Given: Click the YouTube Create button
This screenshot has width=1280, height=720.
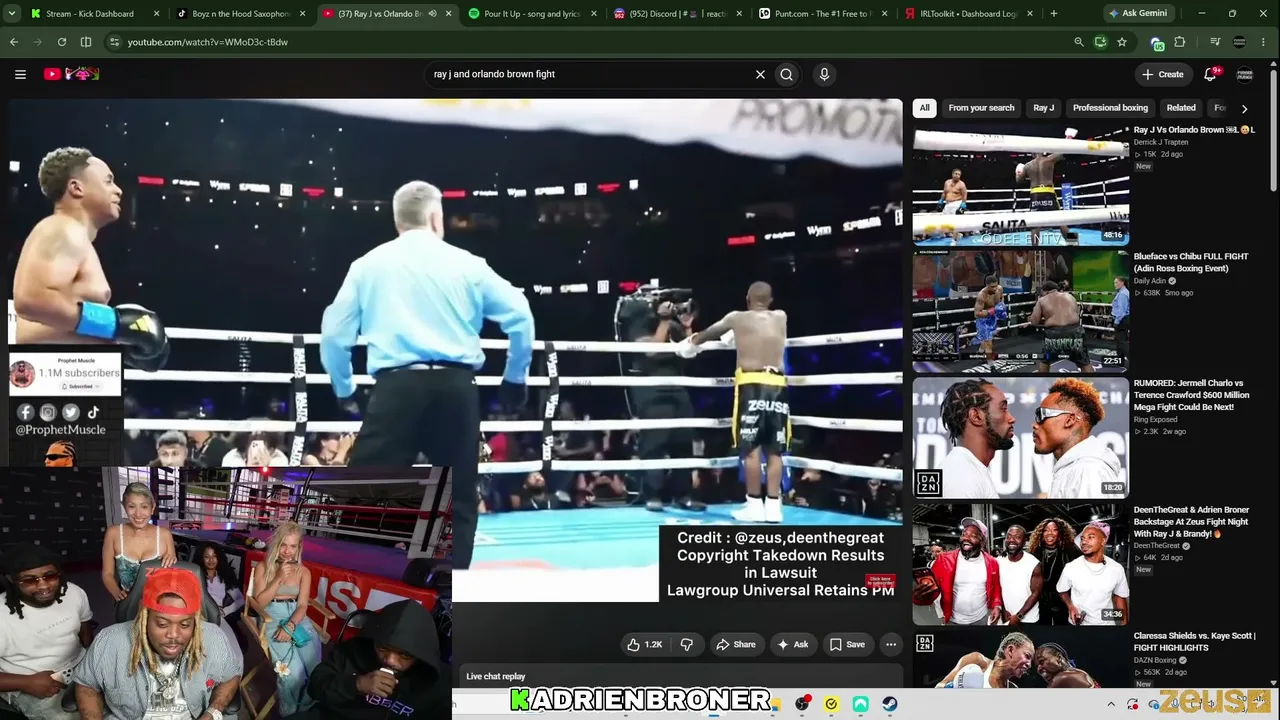Looking at the screenshot, I should [x=1163, y=74].
